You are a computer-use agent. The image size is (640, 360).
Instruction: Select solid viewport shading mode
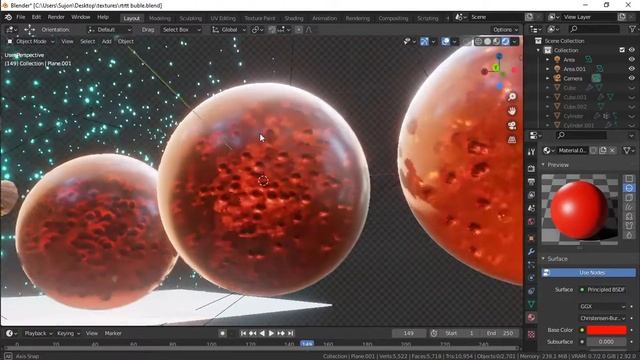point(487,41)
